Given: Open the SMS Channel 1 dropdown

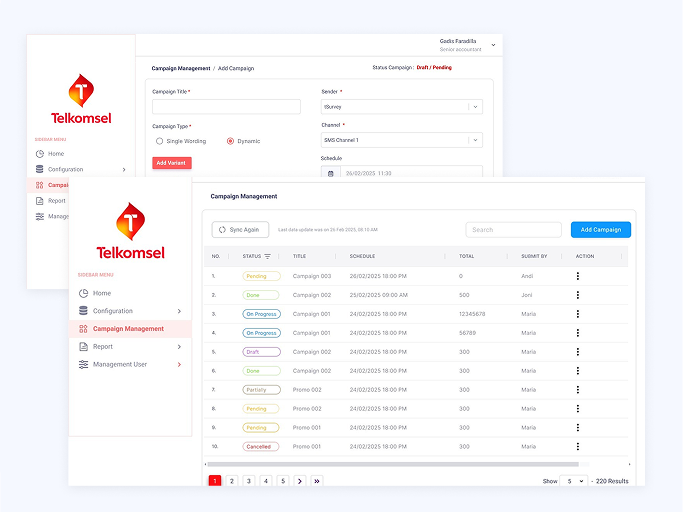Looking at the screenshot, I should 475,140.
